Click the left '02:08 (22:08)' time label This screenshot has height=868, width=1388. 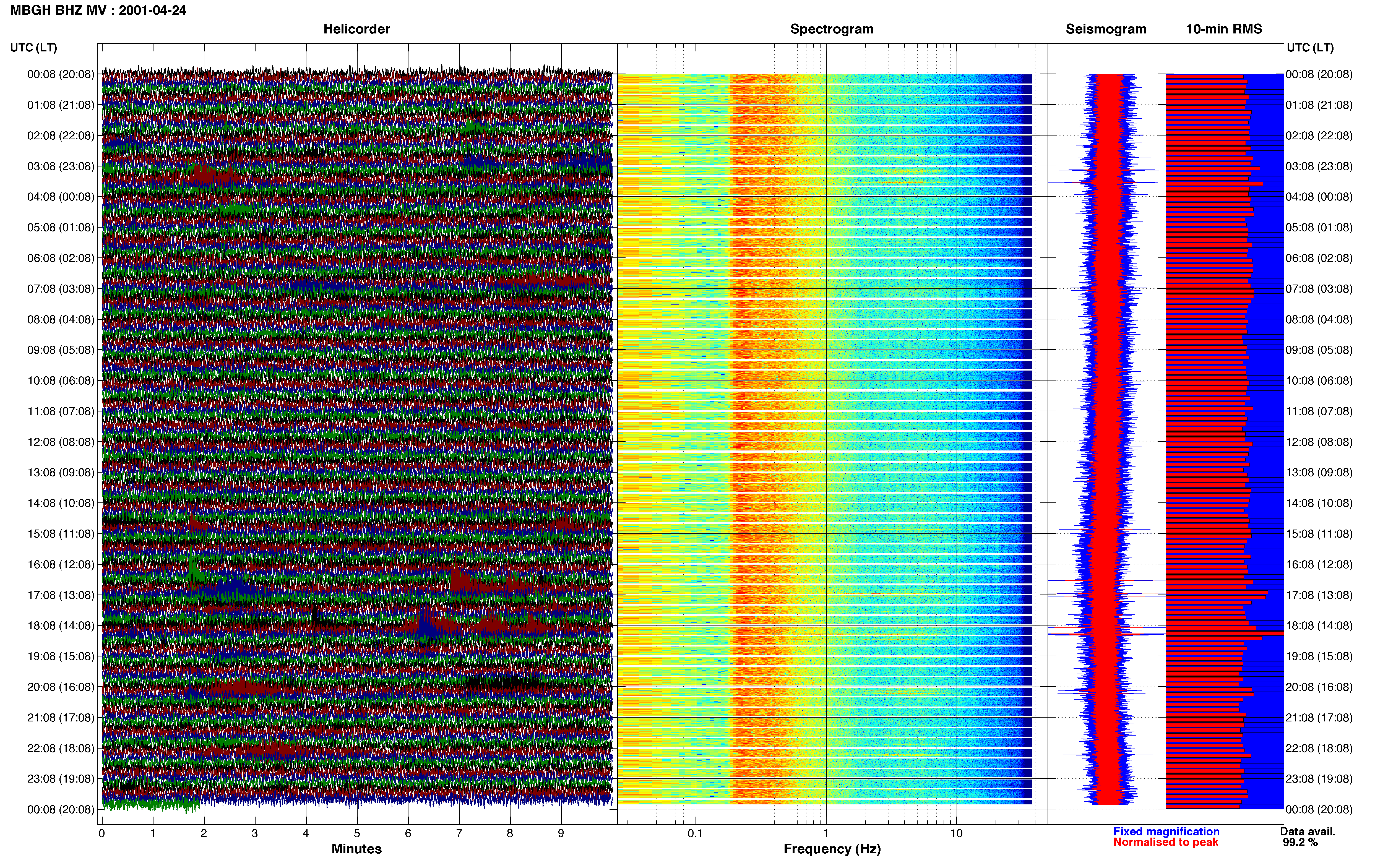click(60, 135)
